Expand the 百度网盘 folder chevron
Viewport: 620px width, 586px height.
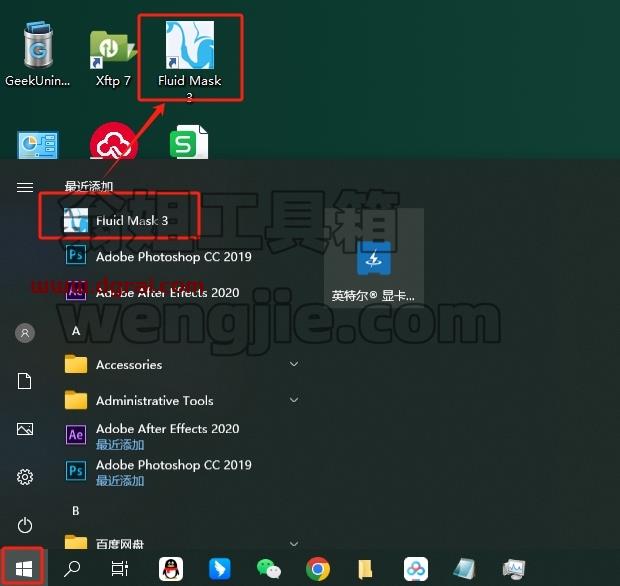point(294,544)
